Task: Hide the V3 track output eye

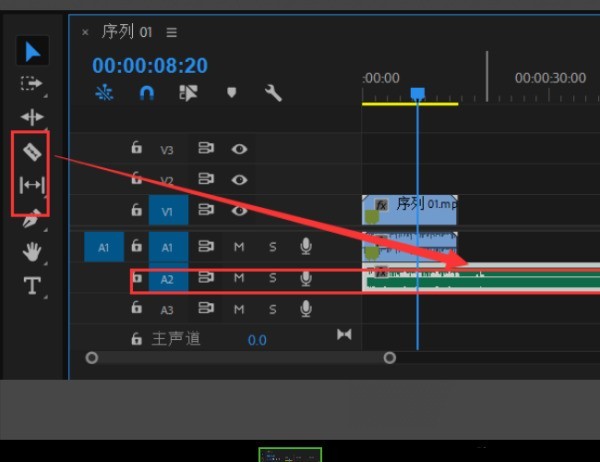Action: point(239,149)
